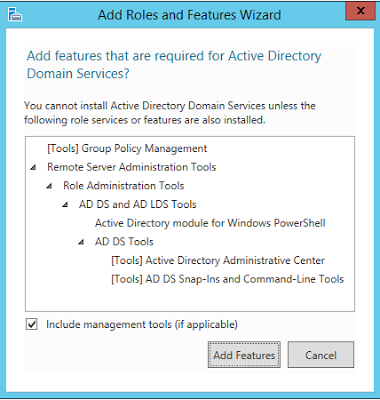This screenshot has width=380, height=400.
Task: Uncheck Include management tools checkbox
Action: 32,324
